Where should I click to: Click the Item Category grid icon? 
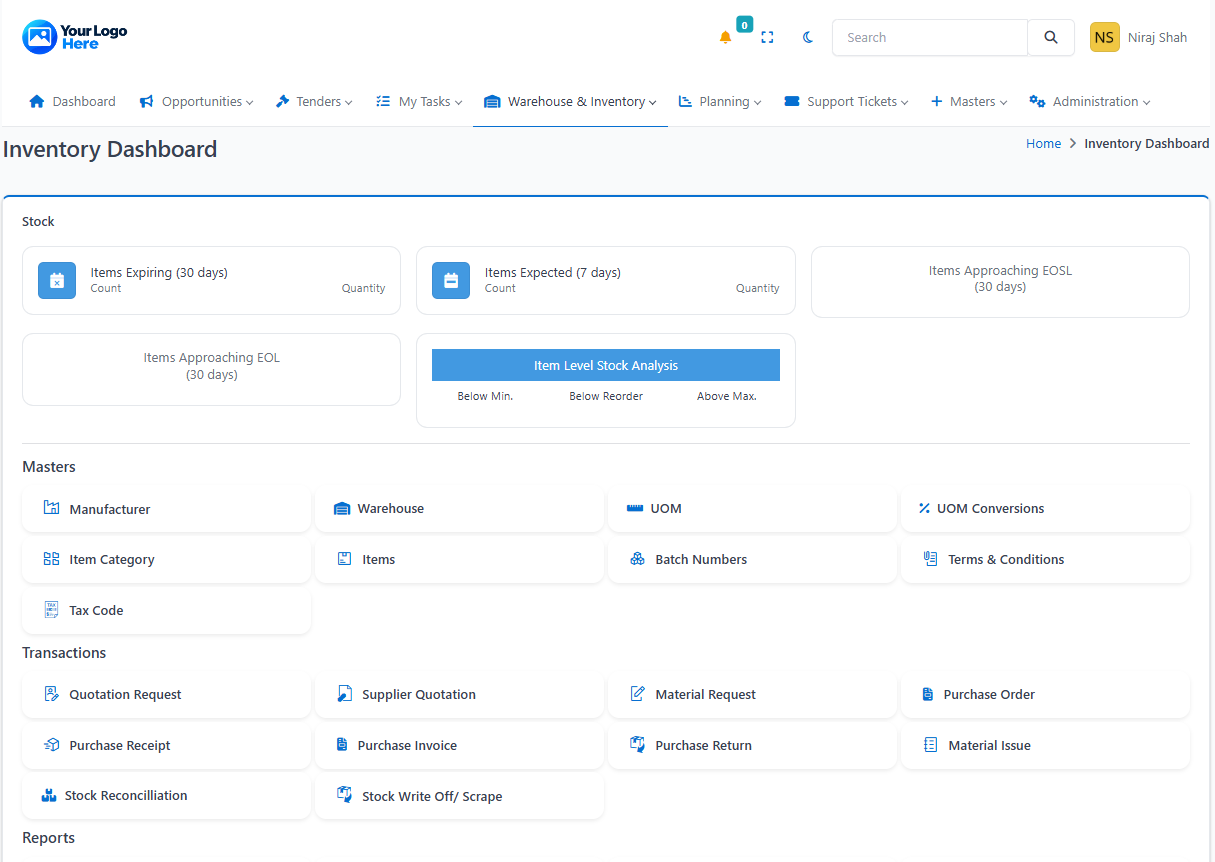coord(51,559)
